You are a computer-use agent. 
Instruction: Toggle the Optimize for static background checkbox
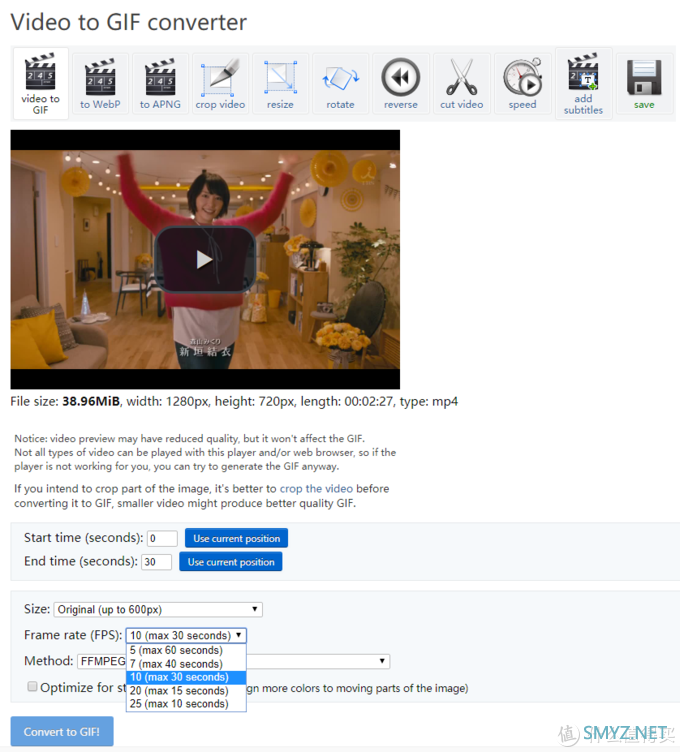tap(32, 686)
